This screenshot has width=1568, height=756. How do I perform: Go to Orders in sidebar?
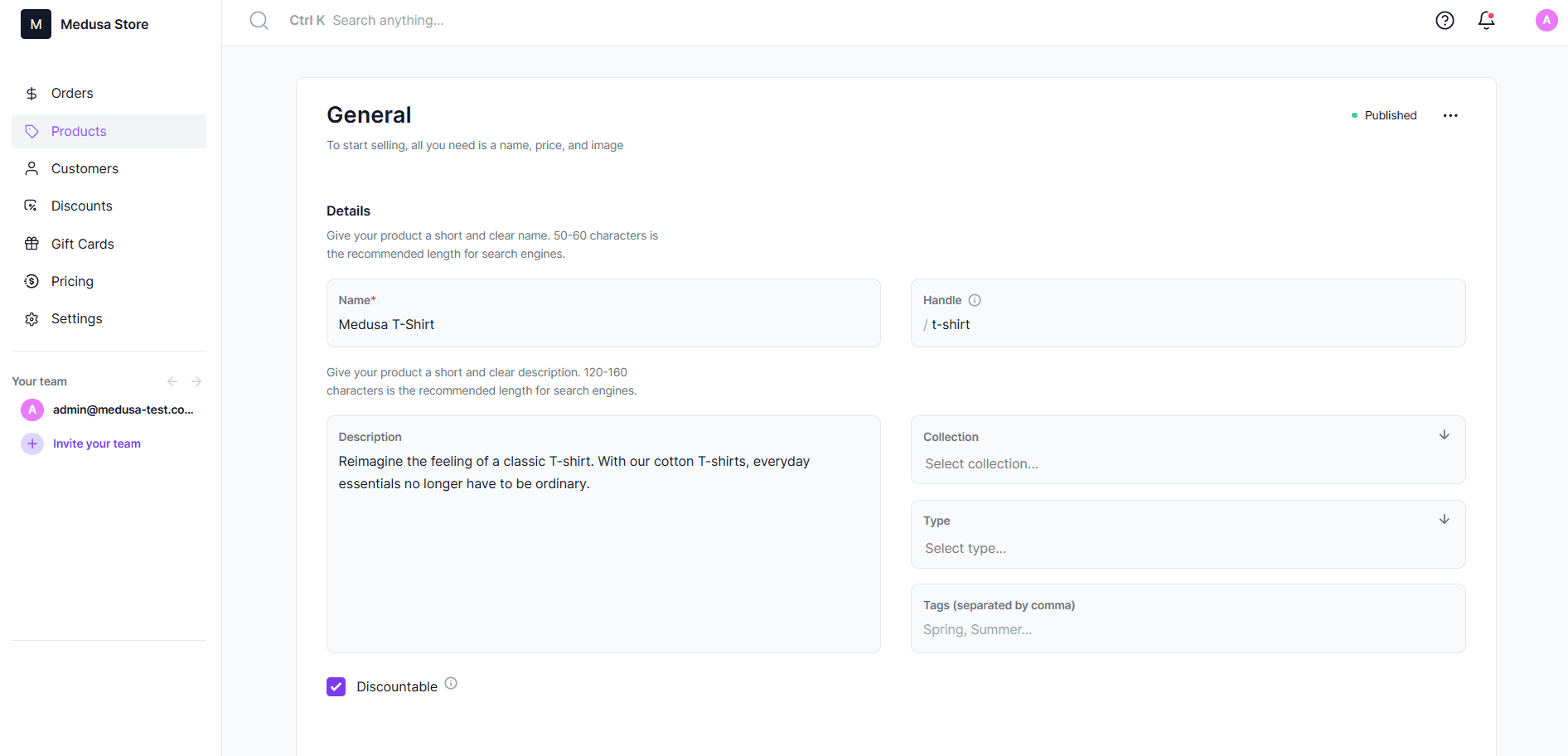pyautogui.click(x=72, y=94)
